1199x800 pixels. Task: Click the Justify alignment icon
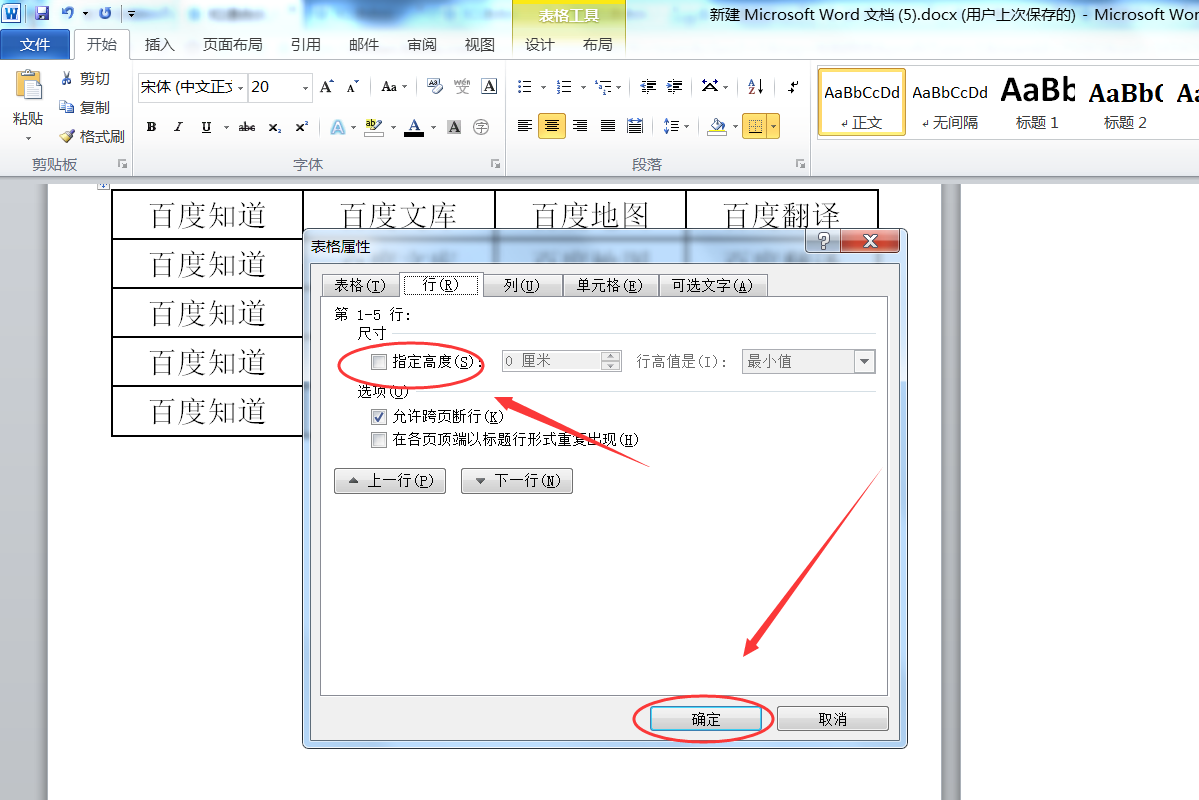point(608,126)
